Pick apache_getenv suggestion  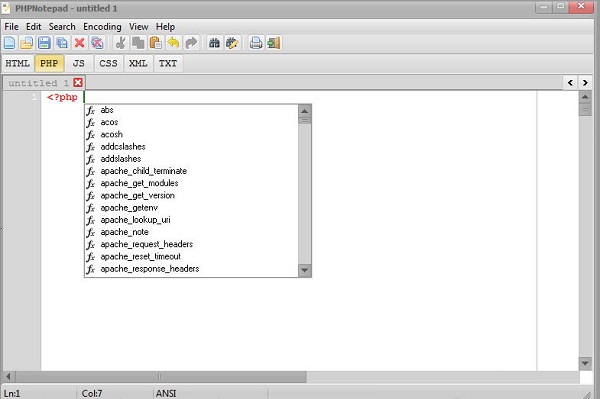coord(191,208)
